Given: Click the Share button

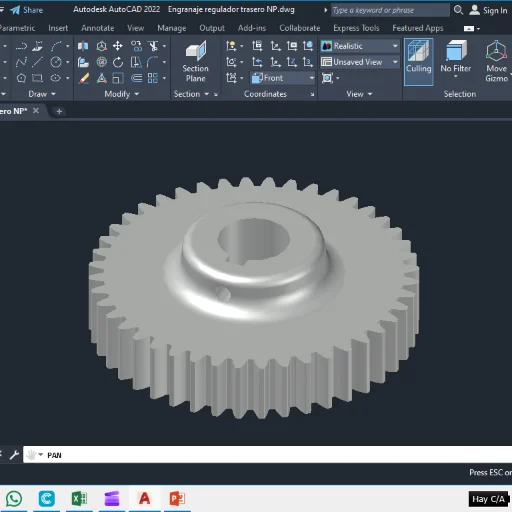Looking at the screenshot, I should 27,10.
